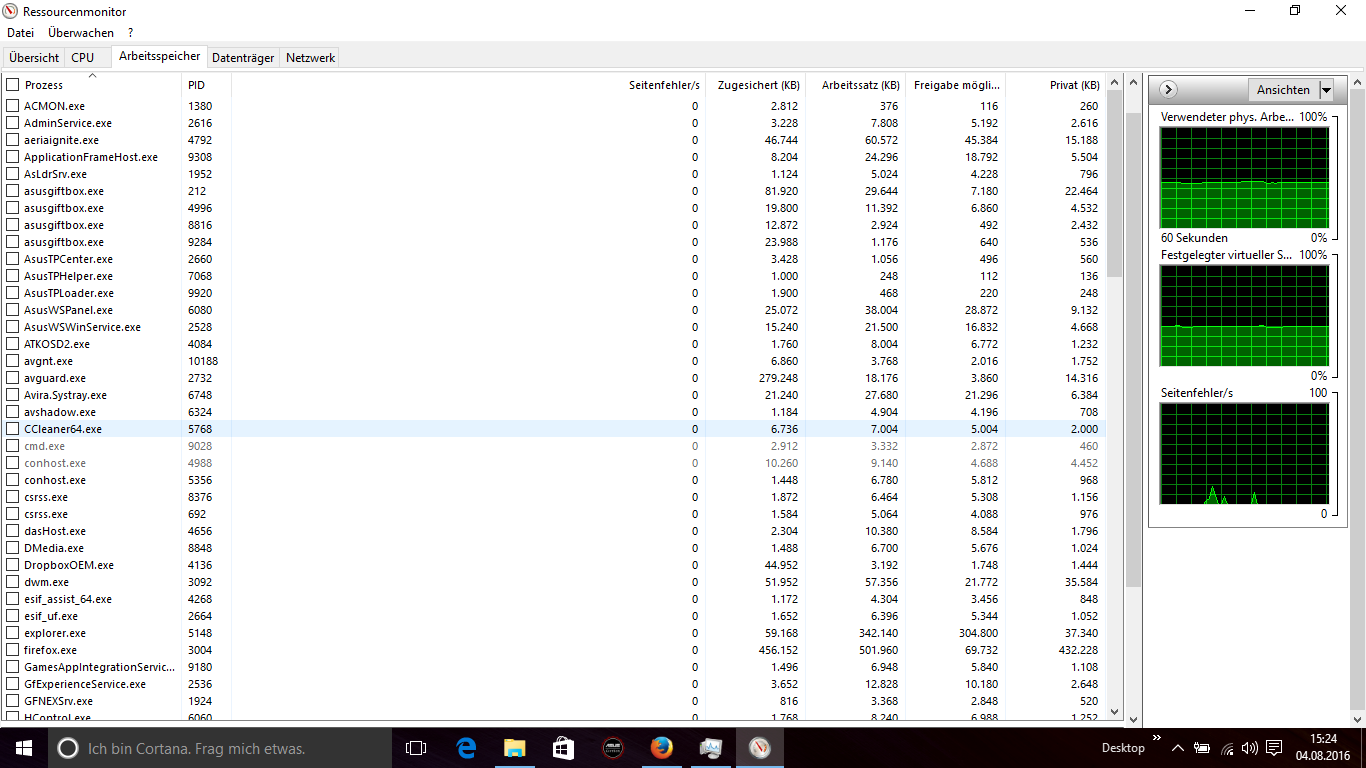Open the Ansichten dropdown arrow
This screenshot has height=768, width=1366.
point(1326,90)
